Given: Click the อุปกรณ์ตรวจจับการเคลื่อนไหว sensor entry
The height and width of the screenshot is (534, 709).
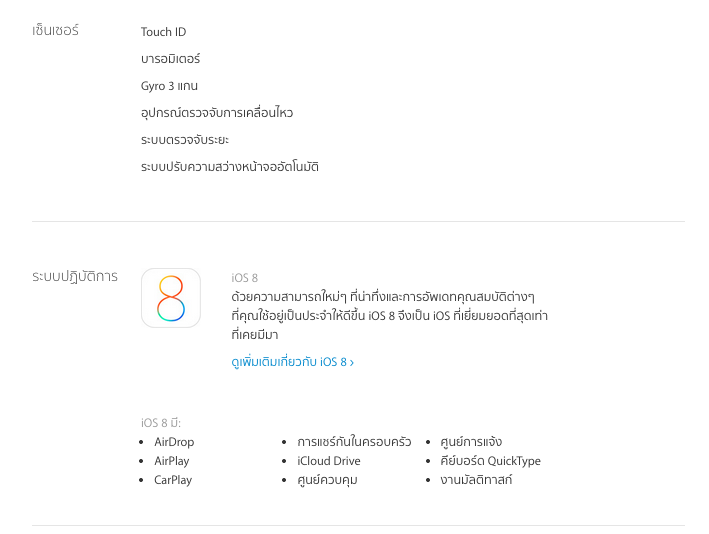Looking at the screenshot, I should pyautogui.click(x=217, y=113).
